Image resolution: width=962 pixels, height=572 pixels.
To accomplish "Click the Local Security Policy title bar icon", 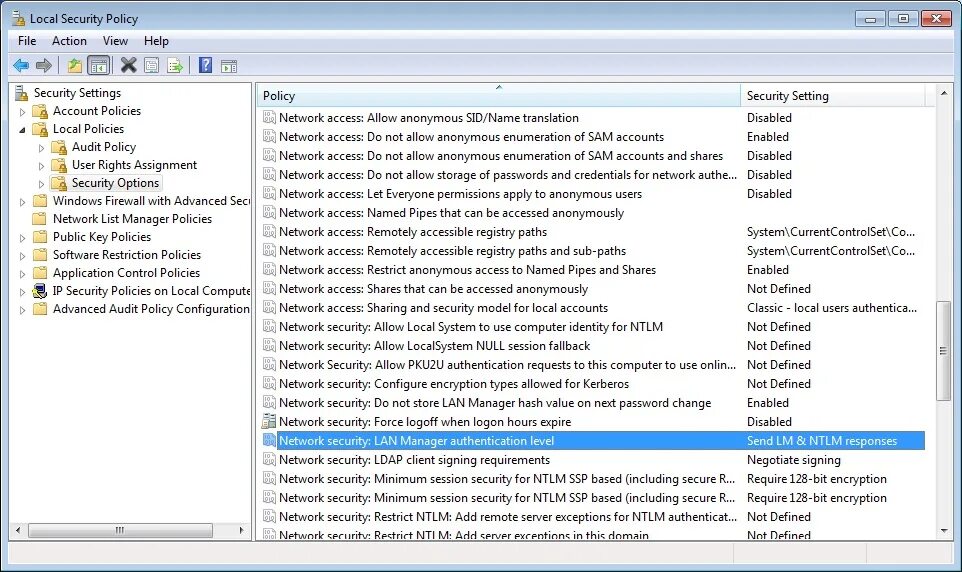I will (x=18, y=18).
